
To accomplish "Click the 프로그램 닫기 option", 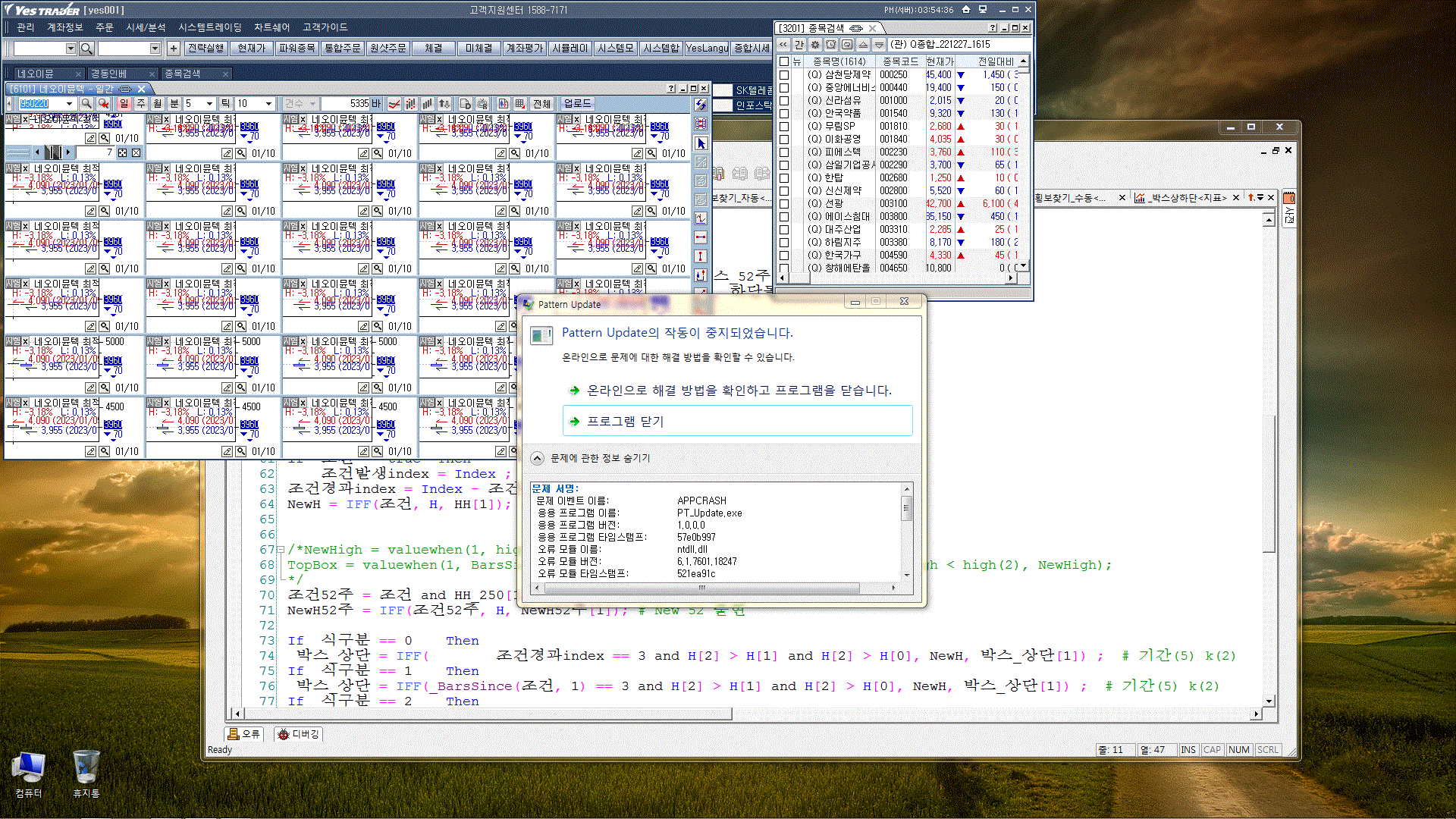I will coord(625,422).
